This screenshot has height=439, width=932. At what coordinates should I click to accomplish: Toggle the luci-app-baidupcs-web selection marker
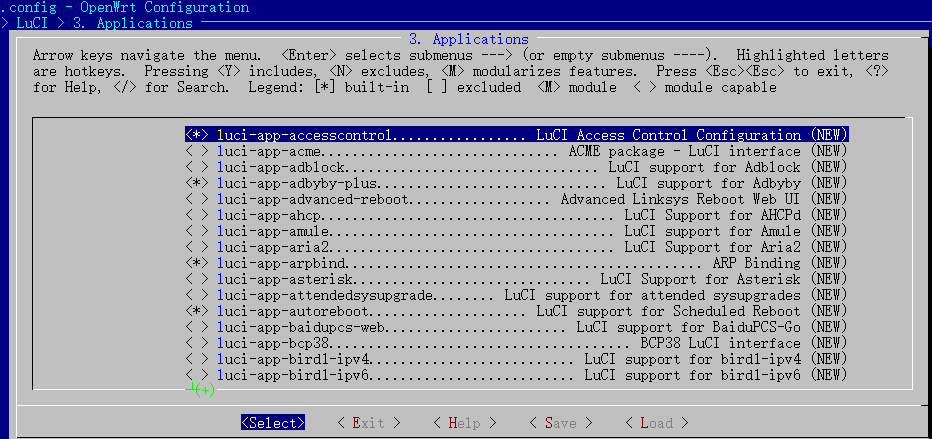[x=197, y=327]
